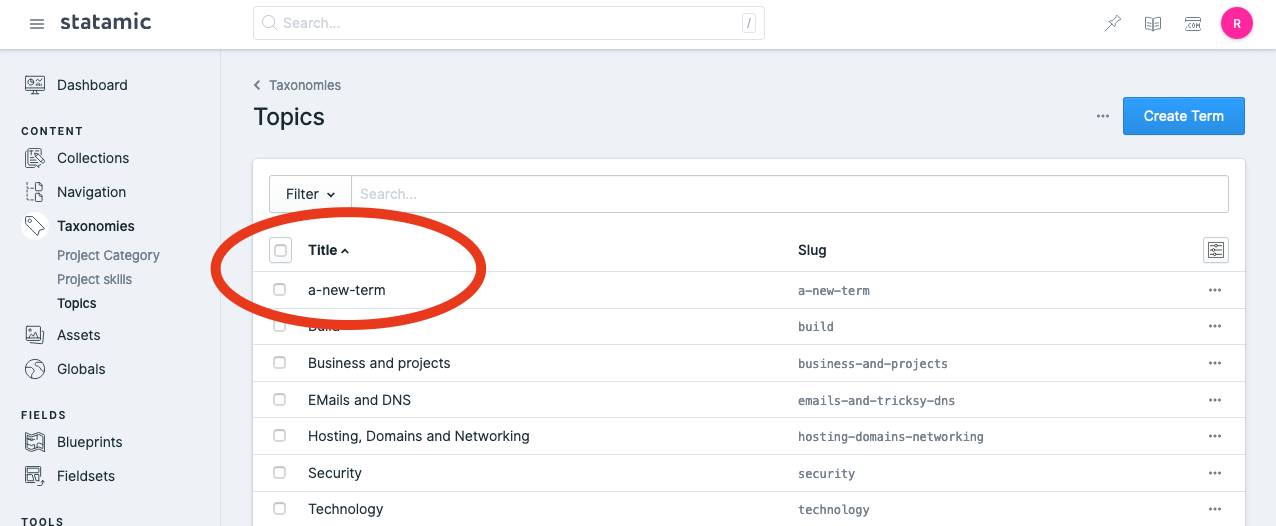Open Blueprints from the sidebar
The width and height of the screenshot is (1276, 526).
(89, 442)
